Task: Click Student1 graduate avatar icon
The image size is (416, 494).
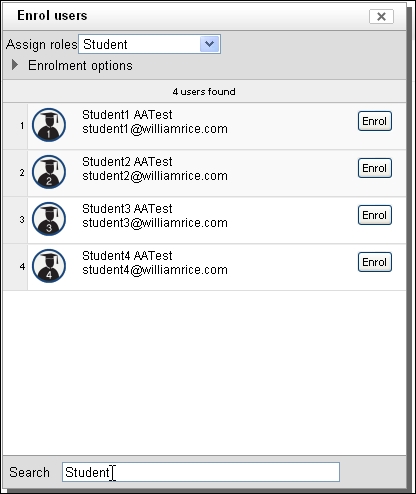Action: pos(49,125)
